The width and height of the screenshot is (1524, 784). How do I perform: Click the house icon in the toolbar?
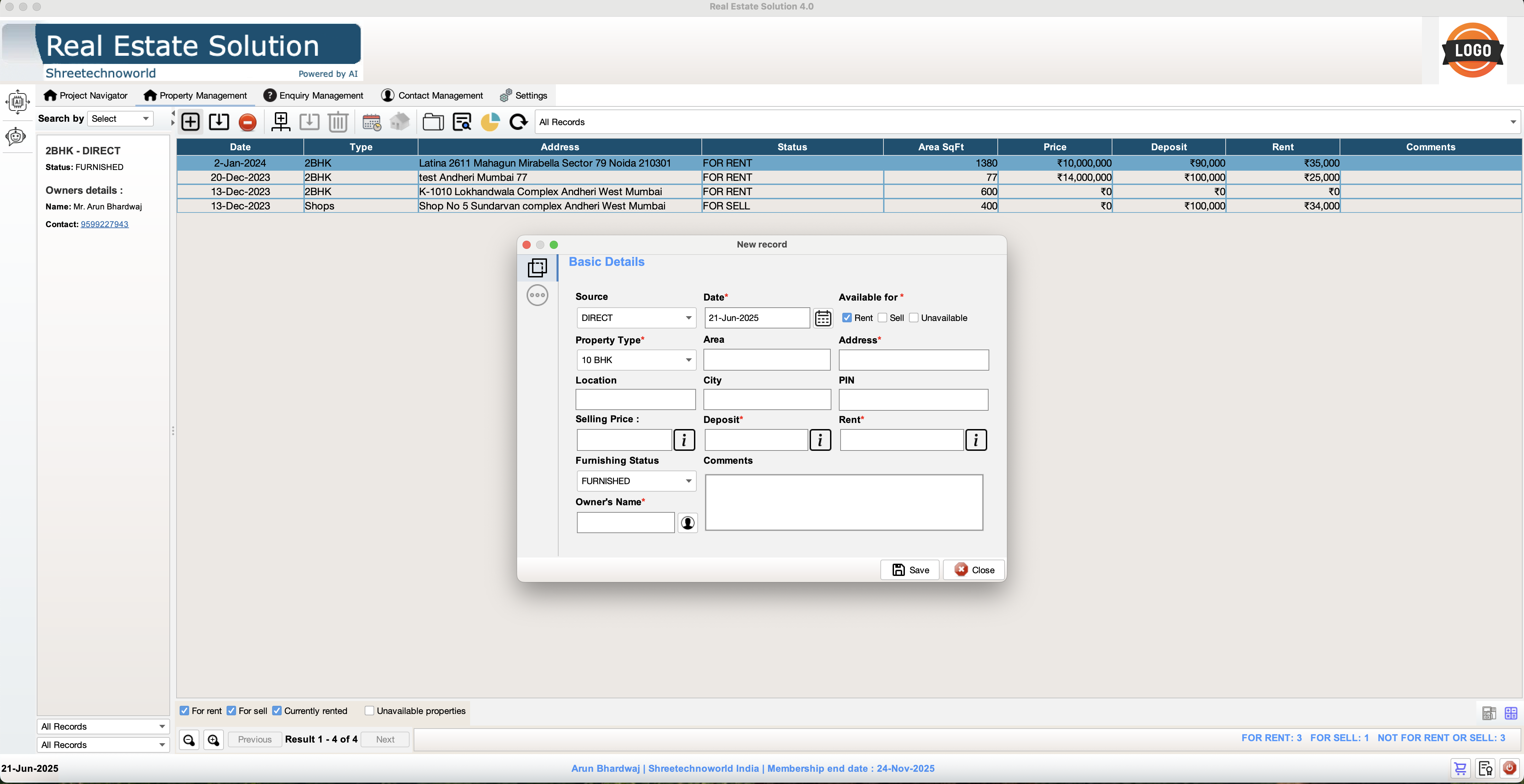[400, 122]
